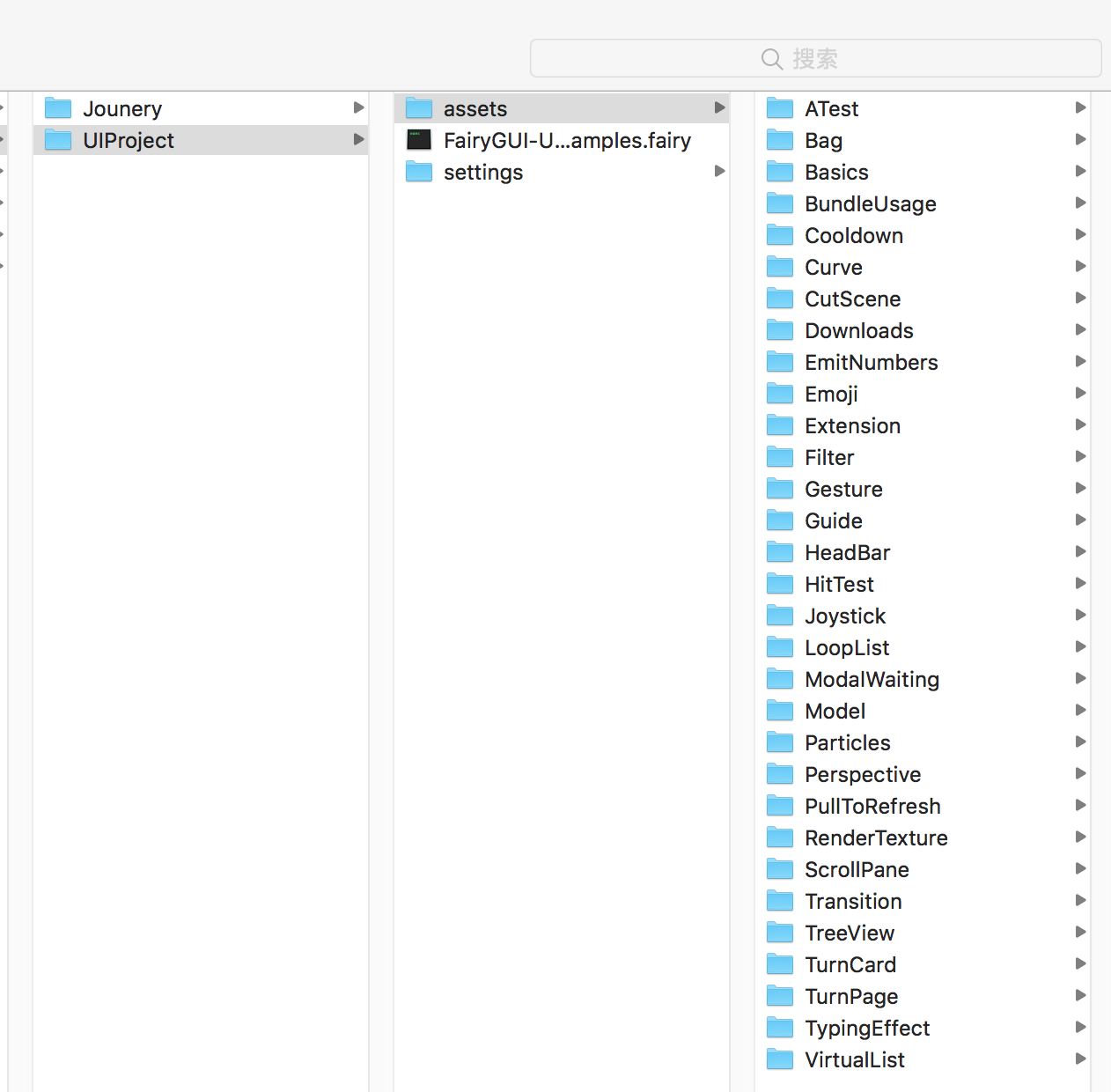Expand the TurnPage folder arrow

(1080, 996)
